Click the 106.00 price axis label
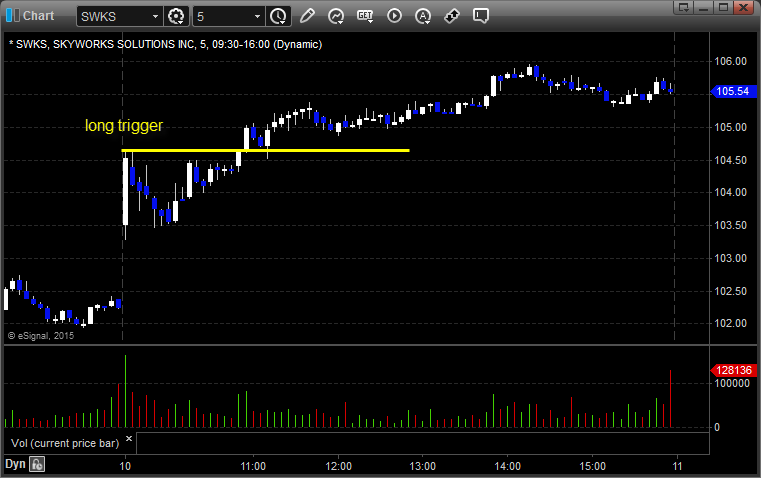Screen dimensions: 761x478 click(730, 61)
